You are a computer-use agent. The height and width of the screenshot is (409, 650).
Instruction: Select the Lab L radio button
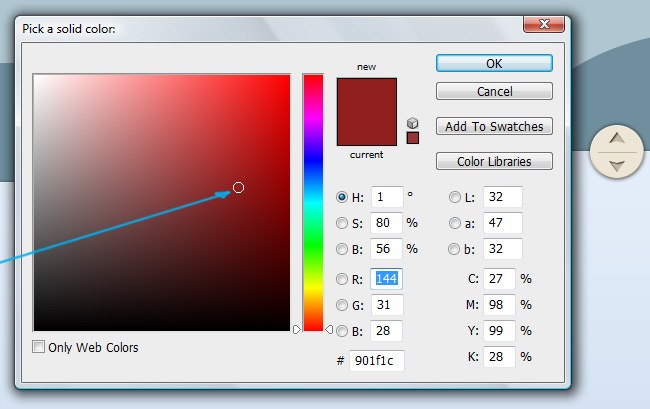455,197
